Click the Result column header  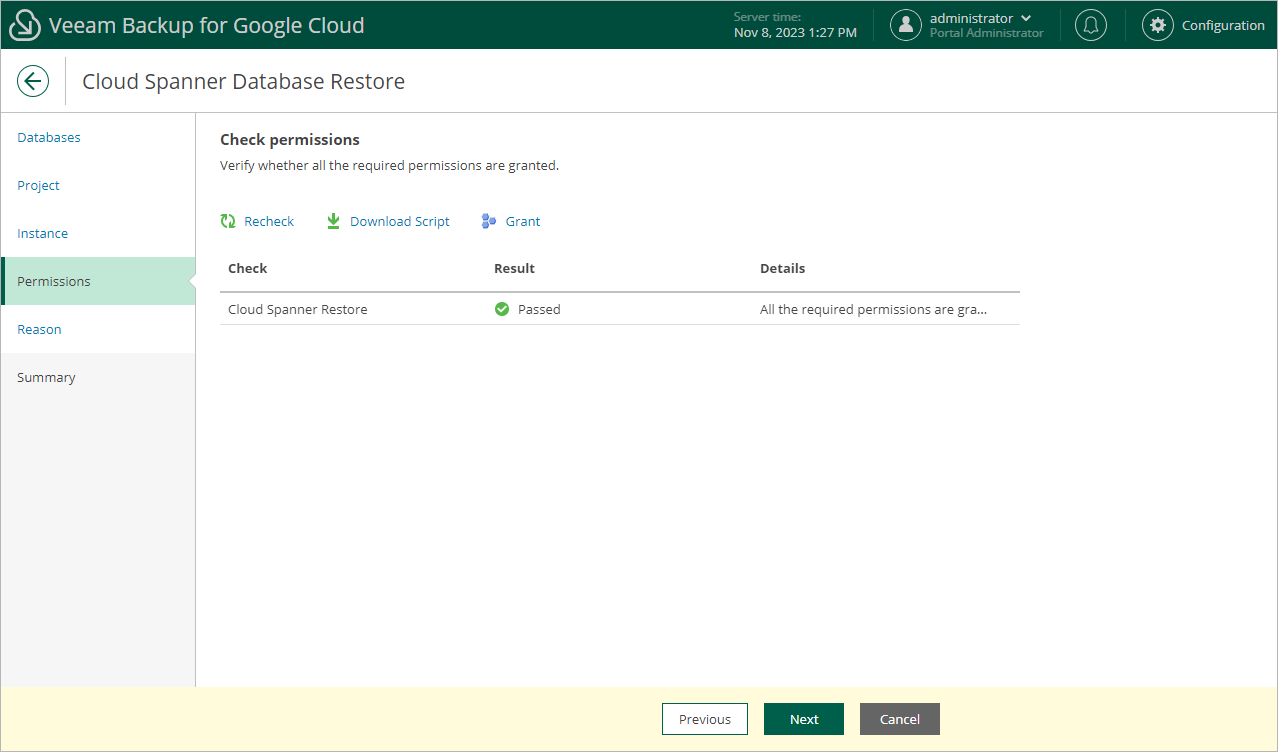[514, 268]
